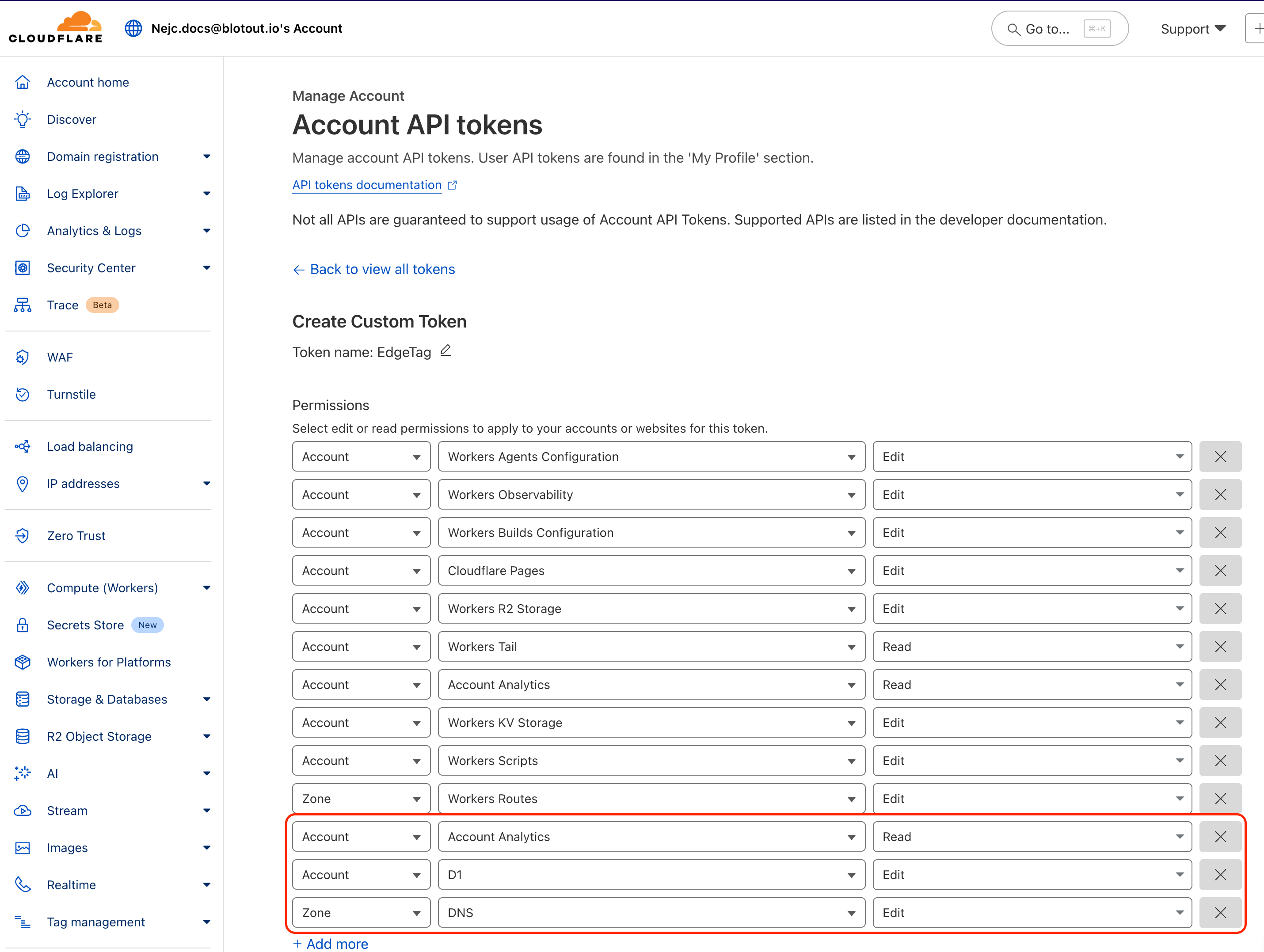Open the Zone scope dropdown for Workers Routes
This screenshot has height=952, width=1264.
point(361,798)
